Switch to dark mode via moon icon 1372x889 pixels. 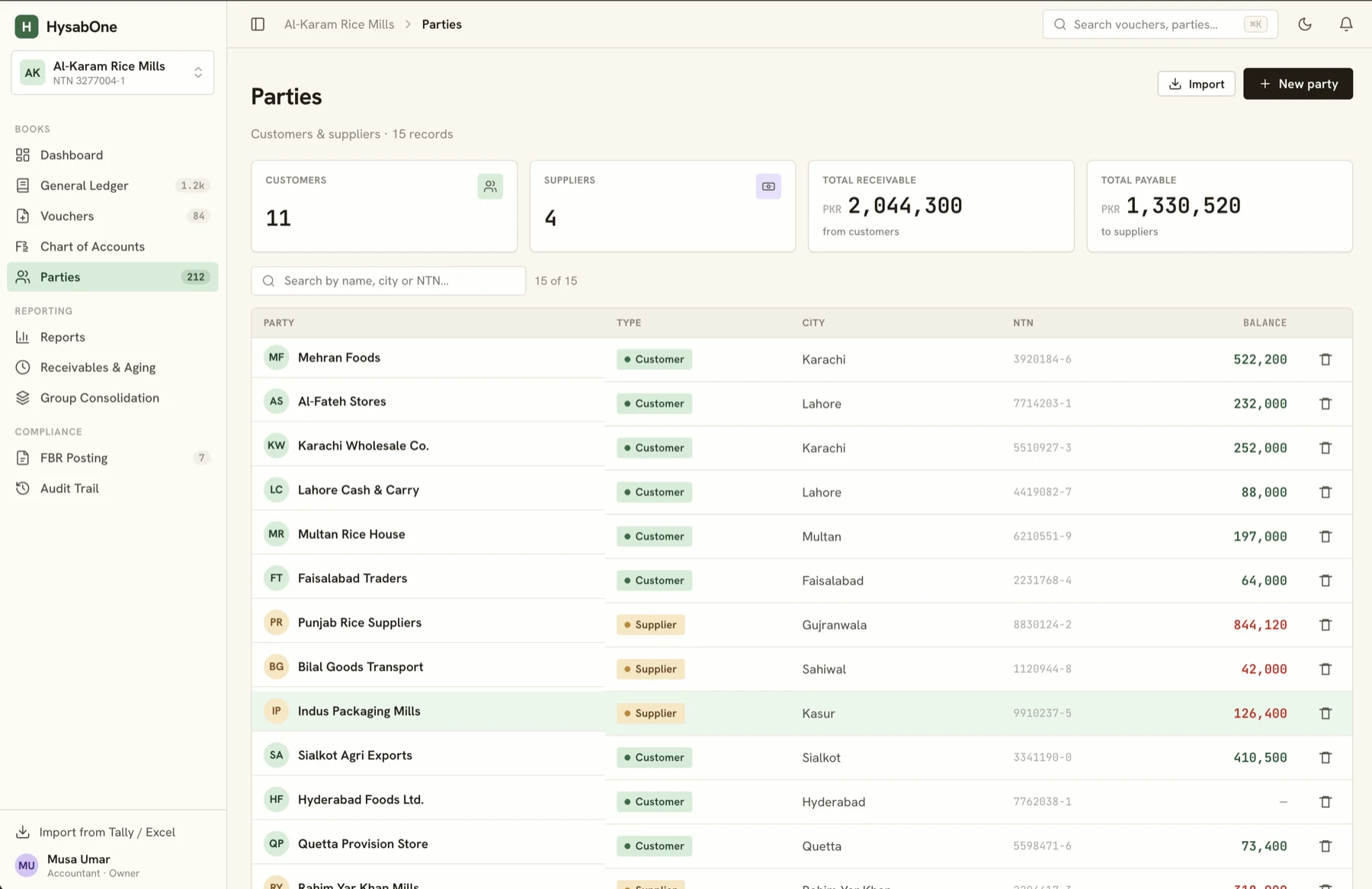click(1305, 24)
